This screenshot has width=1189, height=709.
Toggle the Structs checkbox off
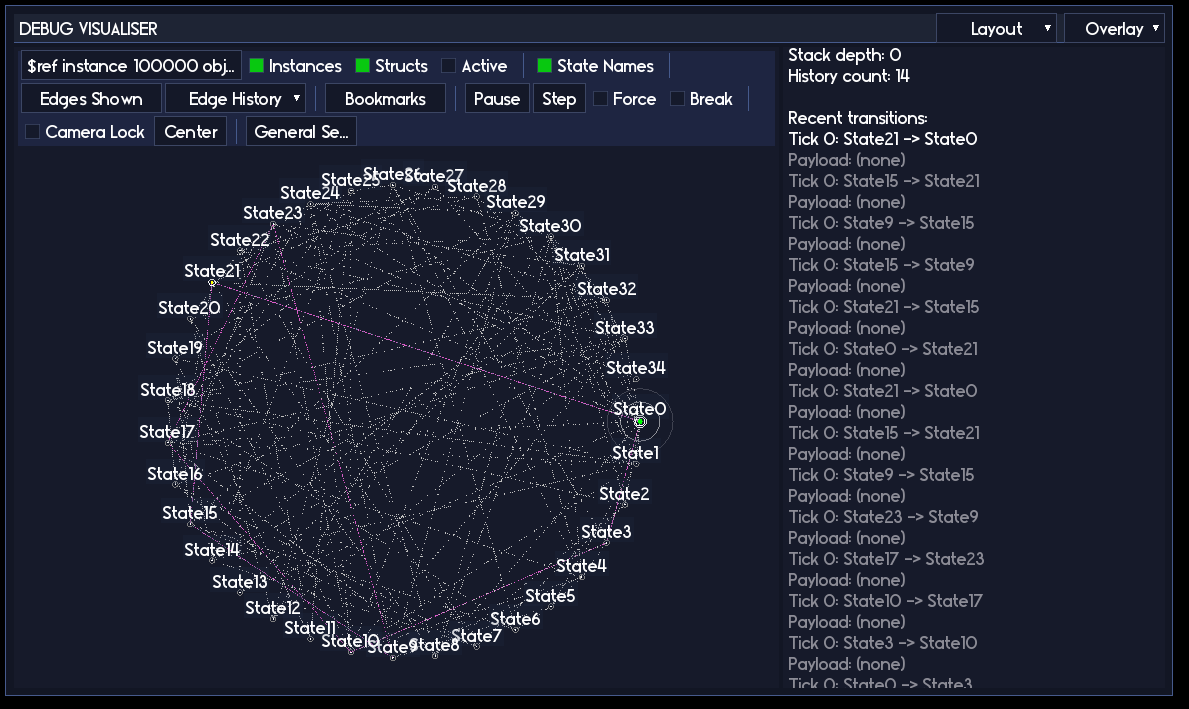point(359,65)
